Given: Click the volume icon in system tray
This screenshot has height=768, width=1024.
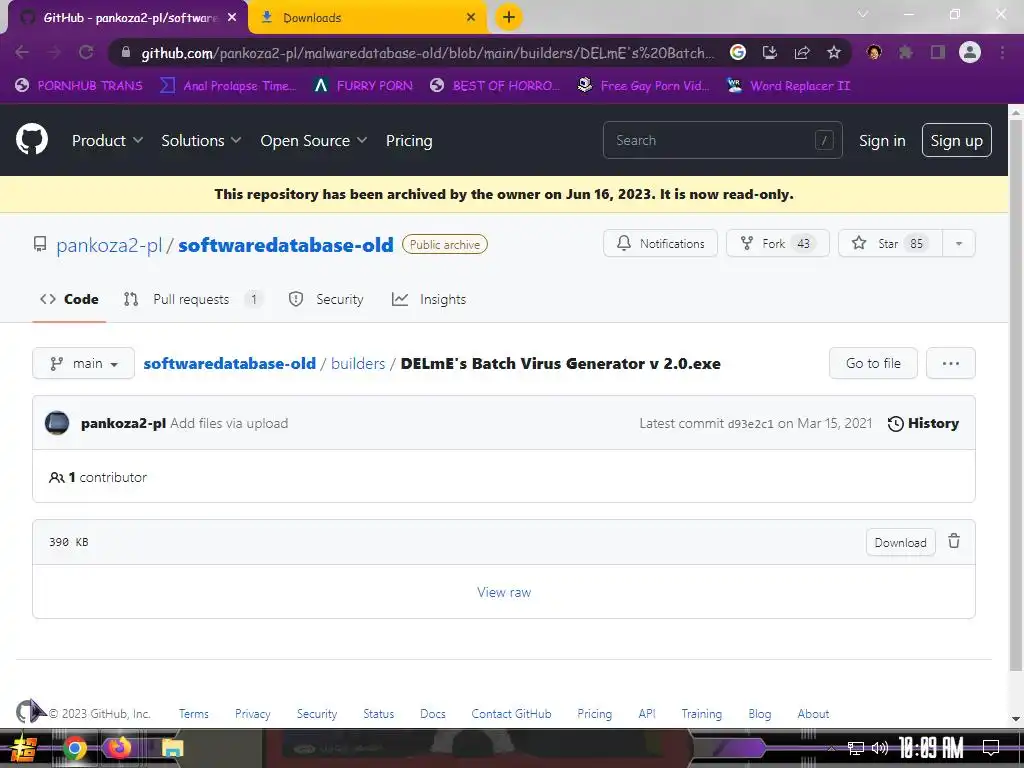Looking at the screenshot, I should pyautogui.click(x=880, y=748).
